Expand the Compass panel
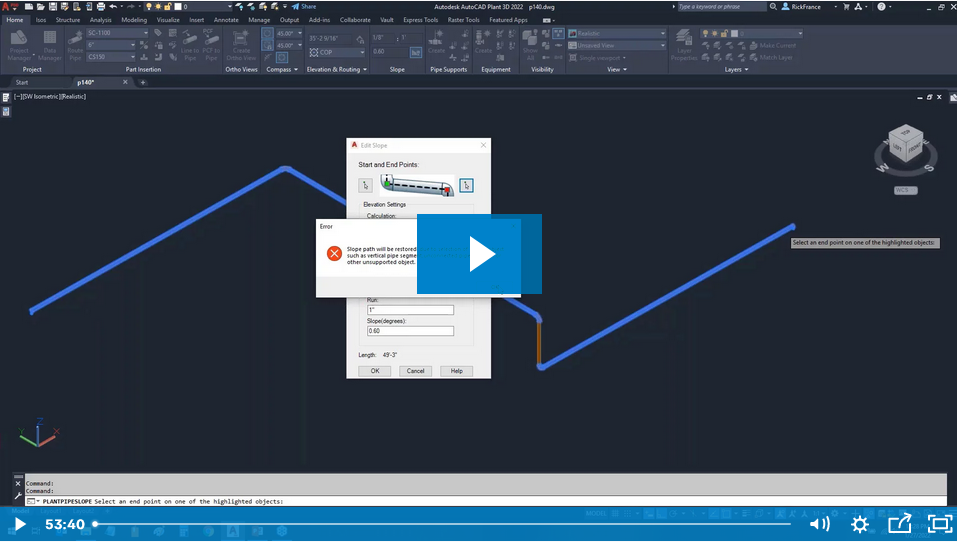Screen dimensions: 957x542 pyautogui.click(x=282, y=70)
